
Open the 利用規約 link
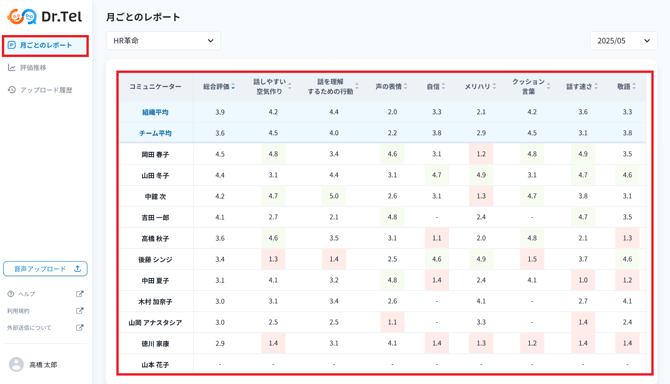click(18, 311)
